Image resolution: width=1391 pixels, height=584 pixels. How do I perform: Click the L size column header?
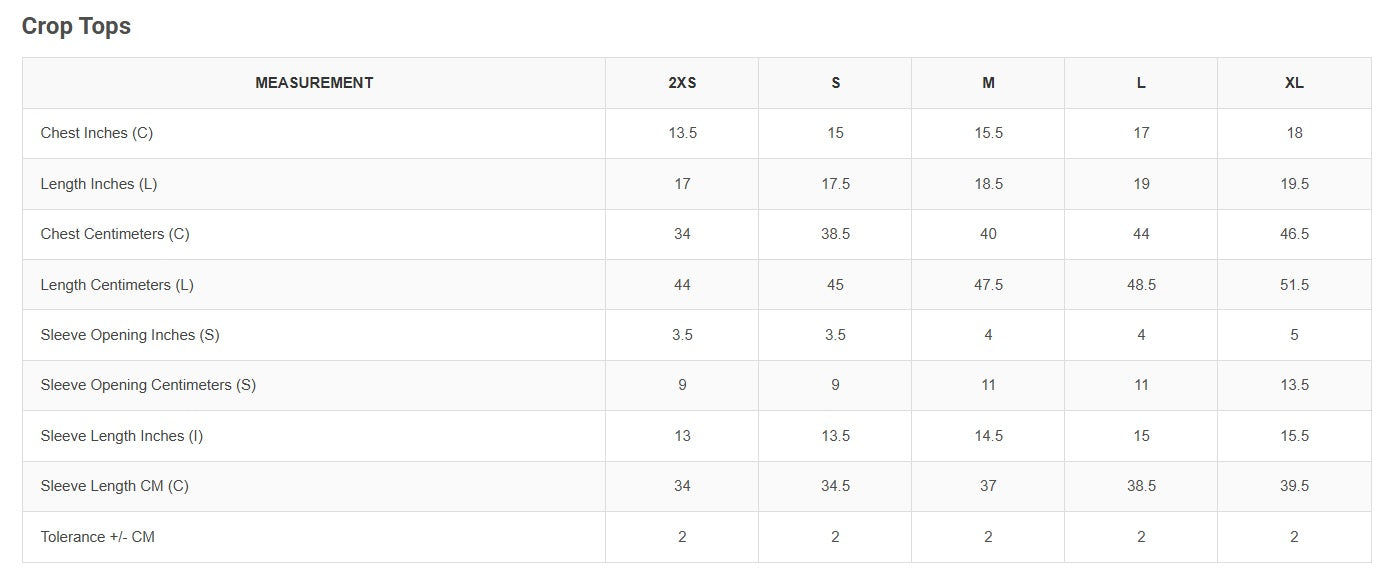(1141, 83)
